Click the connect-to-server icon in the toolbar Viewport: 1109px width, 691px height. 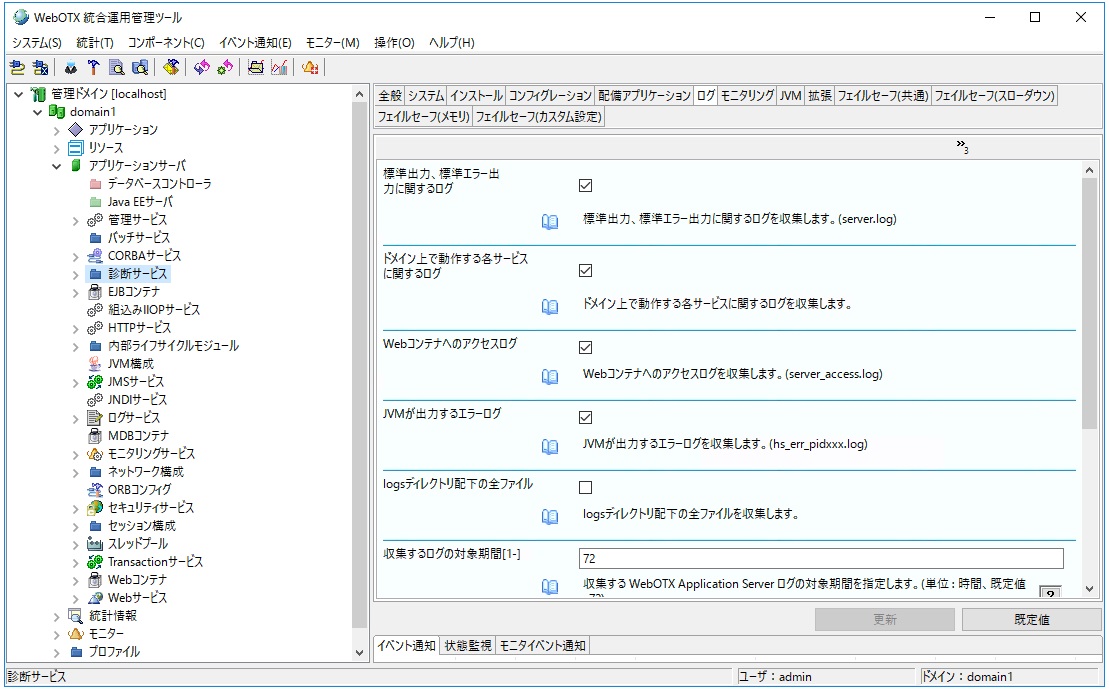point(17,68)
